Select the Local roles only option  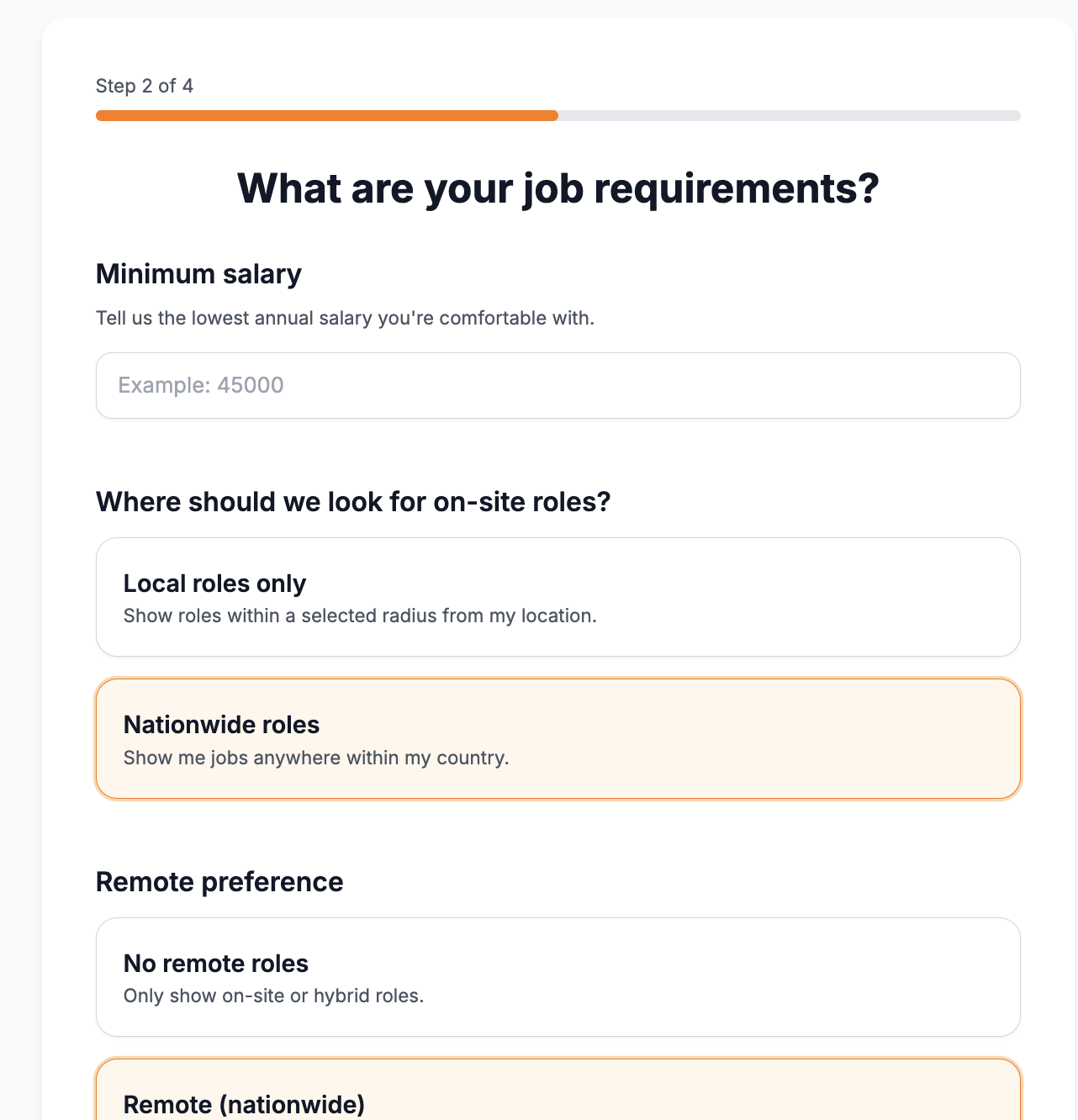point(557,597)
